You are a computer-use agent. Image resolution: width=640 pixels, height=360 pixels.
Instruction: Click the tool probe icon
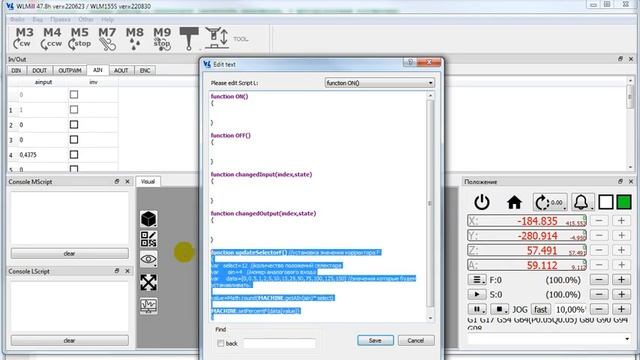pyautogui.click(x=189, y=38)
